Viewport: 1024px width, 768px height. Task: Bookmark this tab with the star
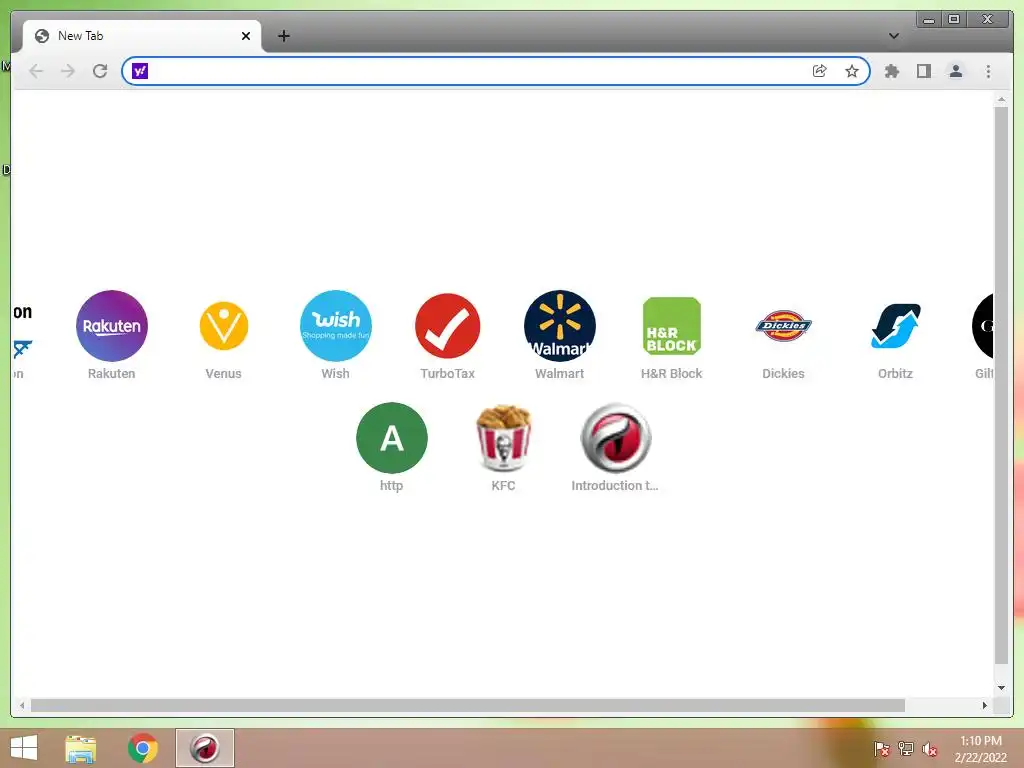[852, 71]
